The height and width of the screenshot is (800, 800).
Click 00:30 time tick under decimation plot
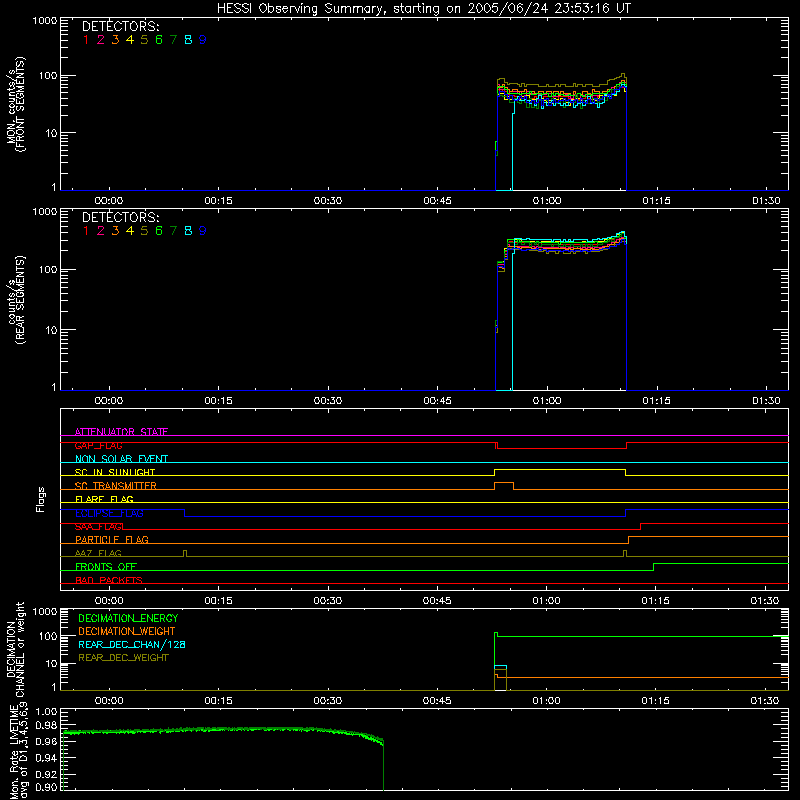click(328, 701)
